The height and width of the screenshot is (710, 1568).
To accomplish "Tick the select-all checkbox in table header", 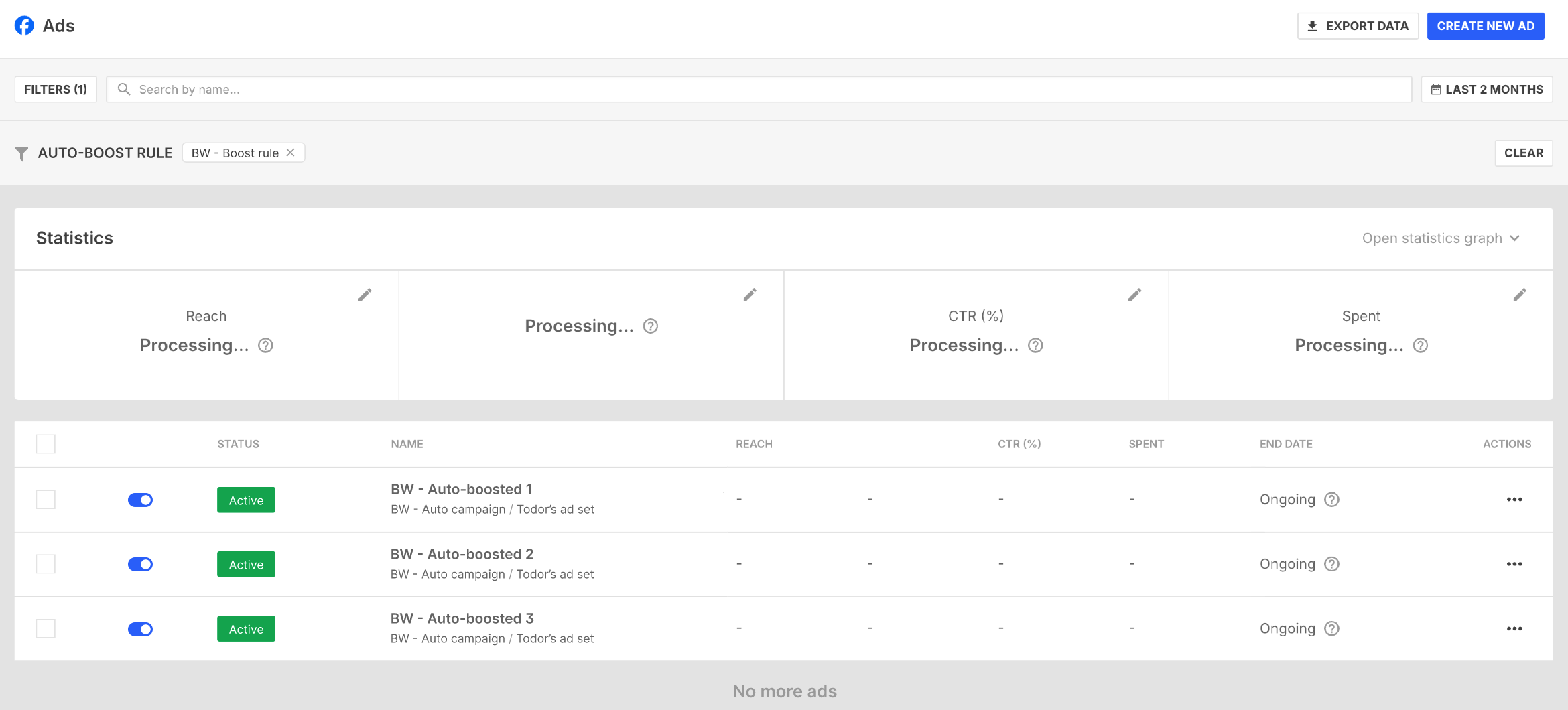I will (x=46, y=444).
